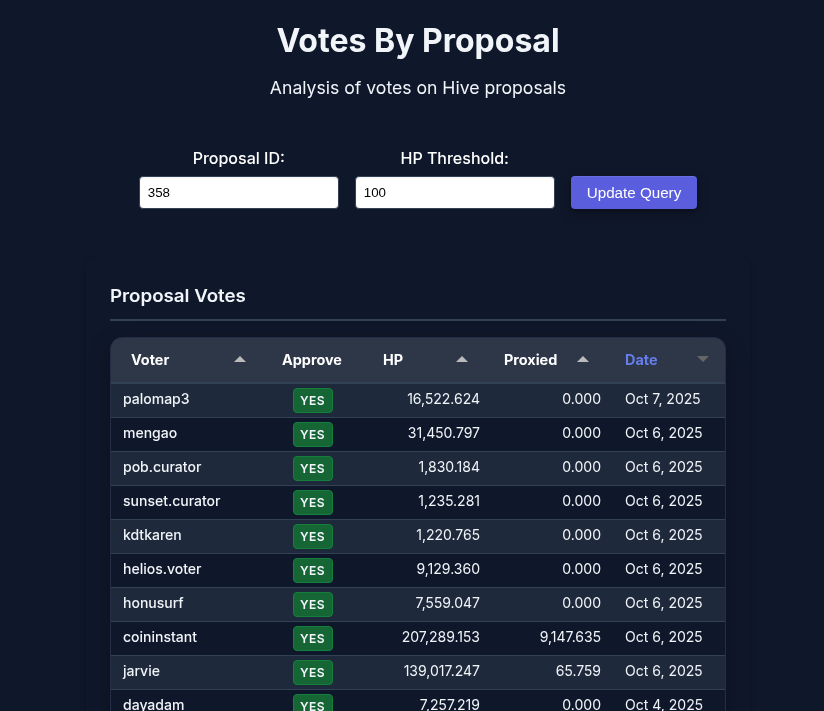Viewport: 824px width, 711px height.
Task: Click the HP column sort arrow
Action: click(x=462, y=360)
